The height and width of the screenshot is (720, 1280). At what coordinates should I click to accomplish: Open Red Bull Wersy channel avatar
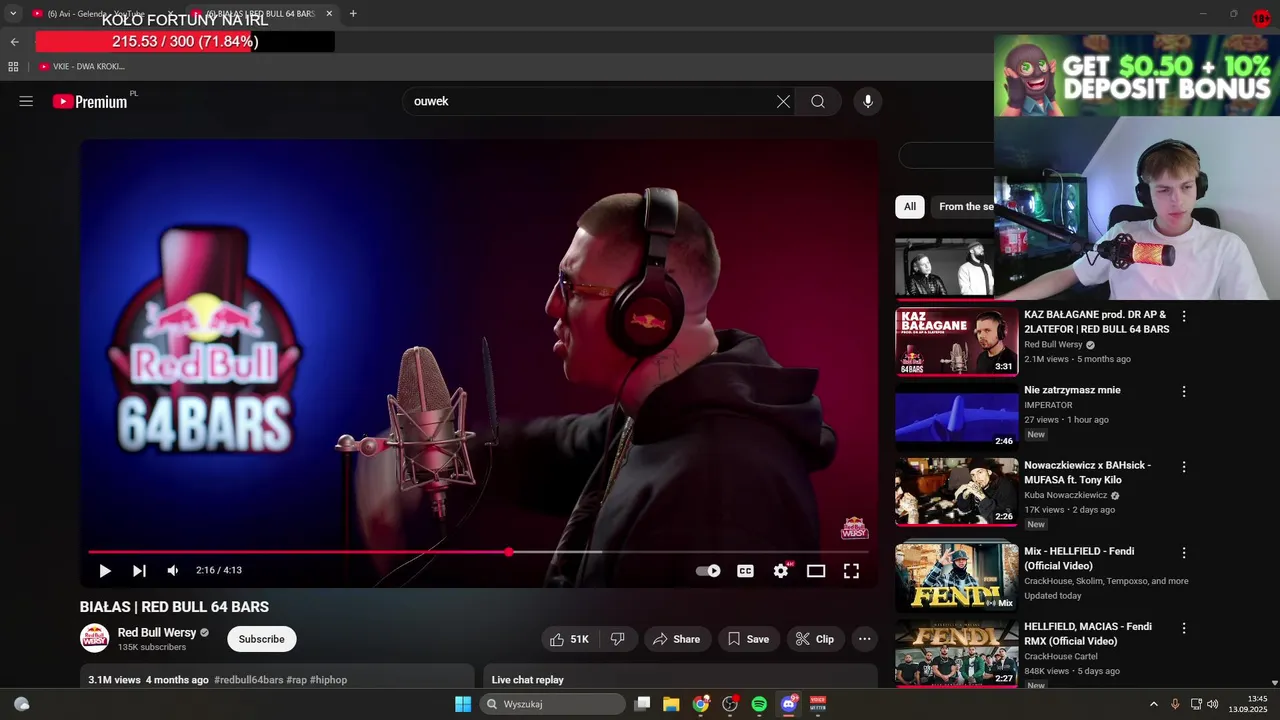click(95, 639)
